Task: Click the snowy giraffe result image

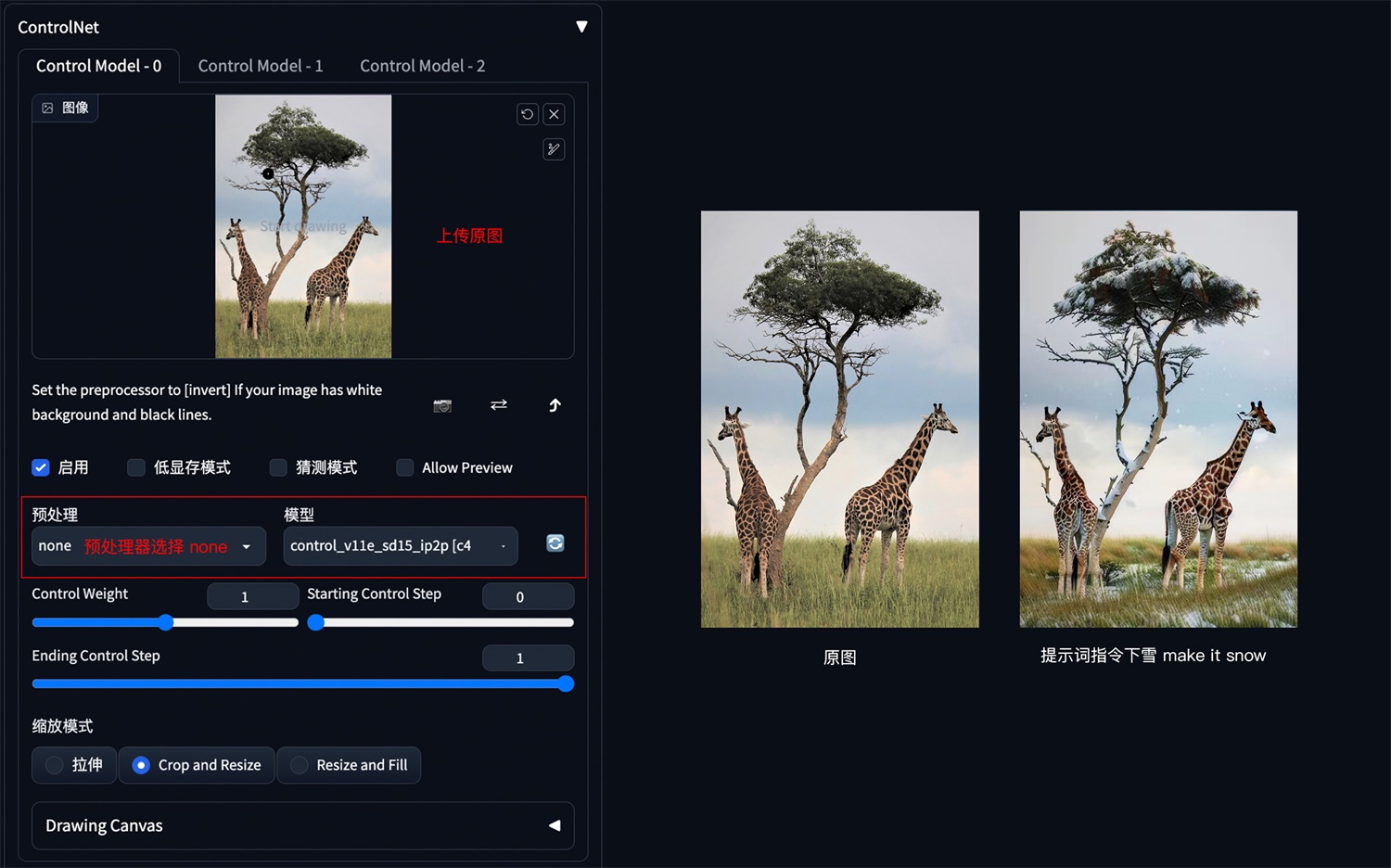Action: [1158, 419]
